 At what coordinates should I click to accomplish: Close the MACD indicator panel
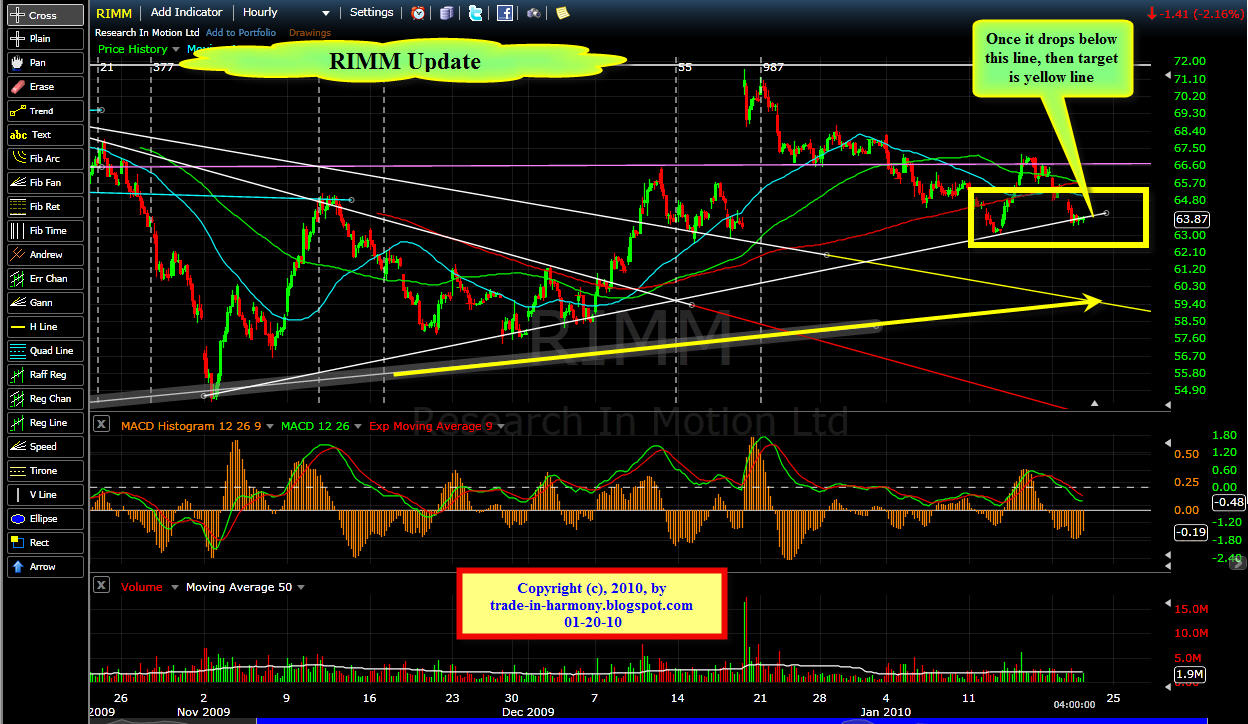pos(101,424)
